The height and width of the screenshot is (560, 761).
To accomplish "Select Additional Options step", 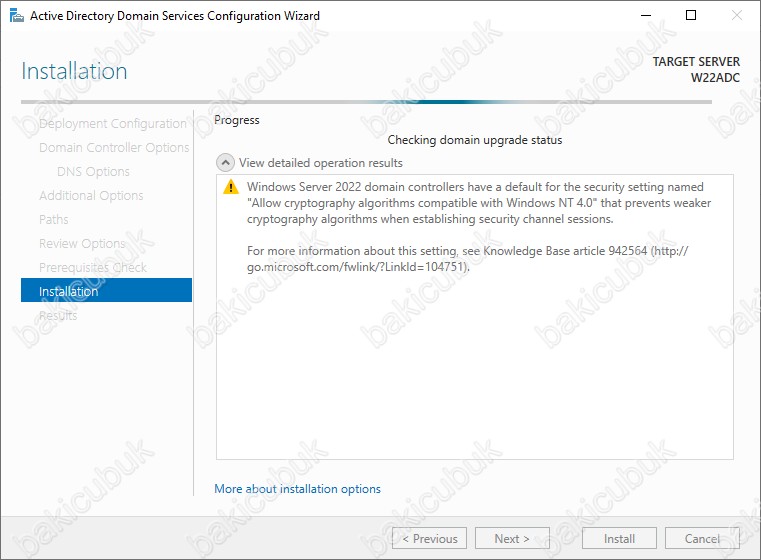I will (91, 196).
